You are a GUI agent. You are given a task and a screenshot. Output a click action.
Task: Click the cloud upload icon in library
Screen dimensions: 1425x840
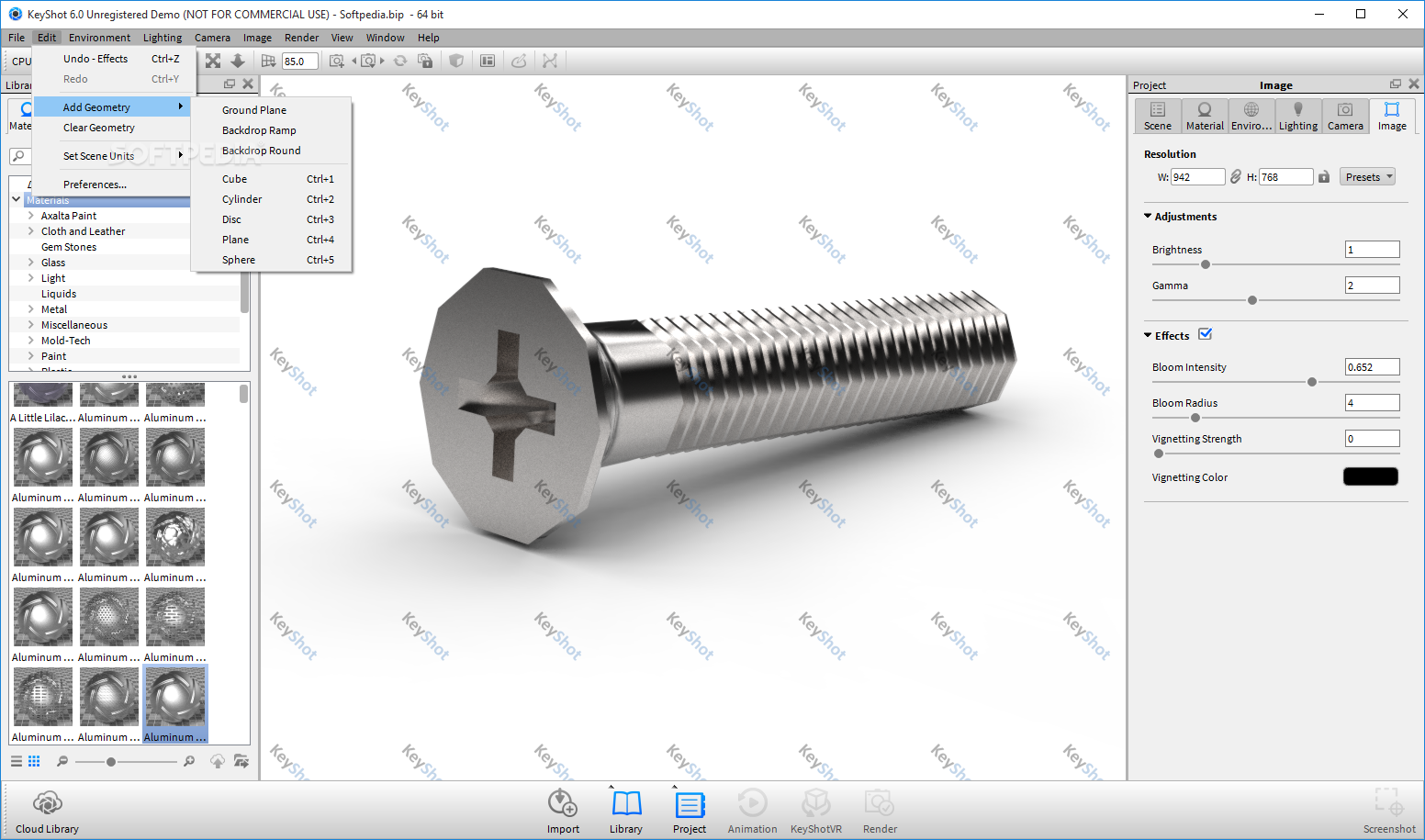coord(218,761)
